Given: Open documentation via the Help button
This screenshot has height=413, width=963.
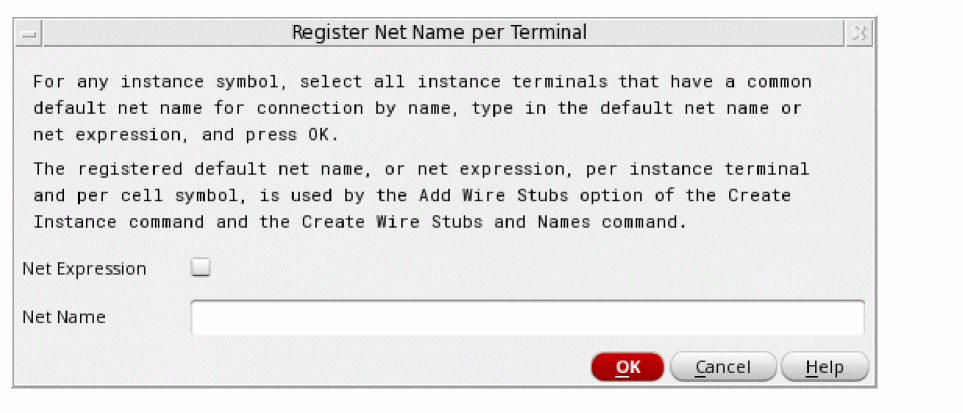Looking at the screenshot, I should 824,367.
